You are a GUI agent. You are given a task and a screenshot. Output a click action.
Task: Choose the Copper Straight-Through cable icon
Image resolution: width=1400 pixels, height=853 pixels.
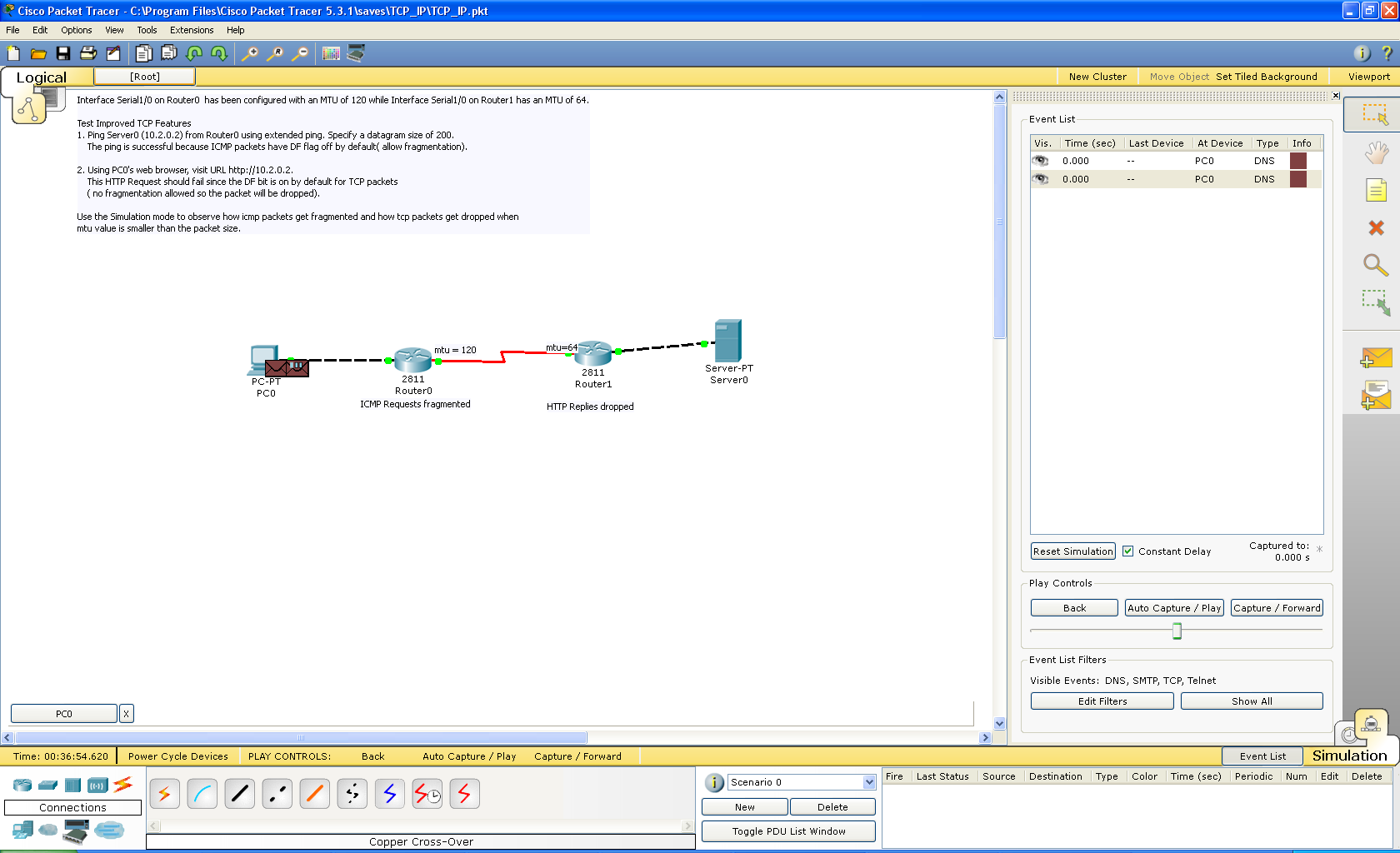click(x=239, y=794)
